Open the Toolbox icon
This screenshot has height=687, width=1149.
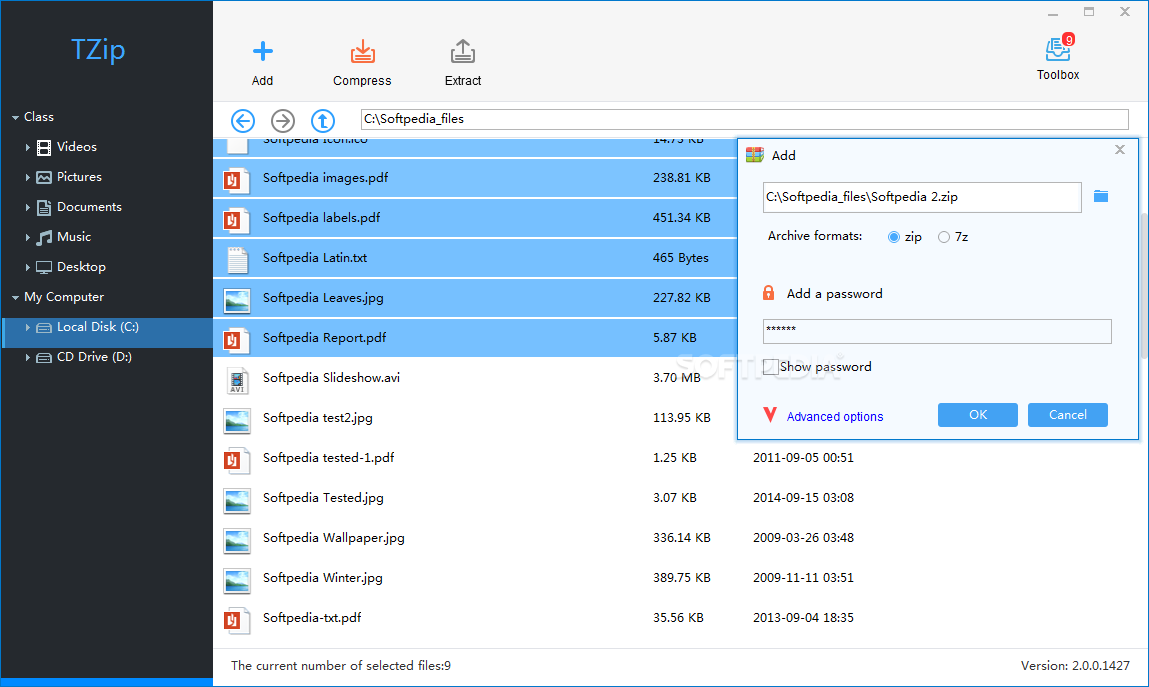pyautogui.click(x=1058, y=48)
